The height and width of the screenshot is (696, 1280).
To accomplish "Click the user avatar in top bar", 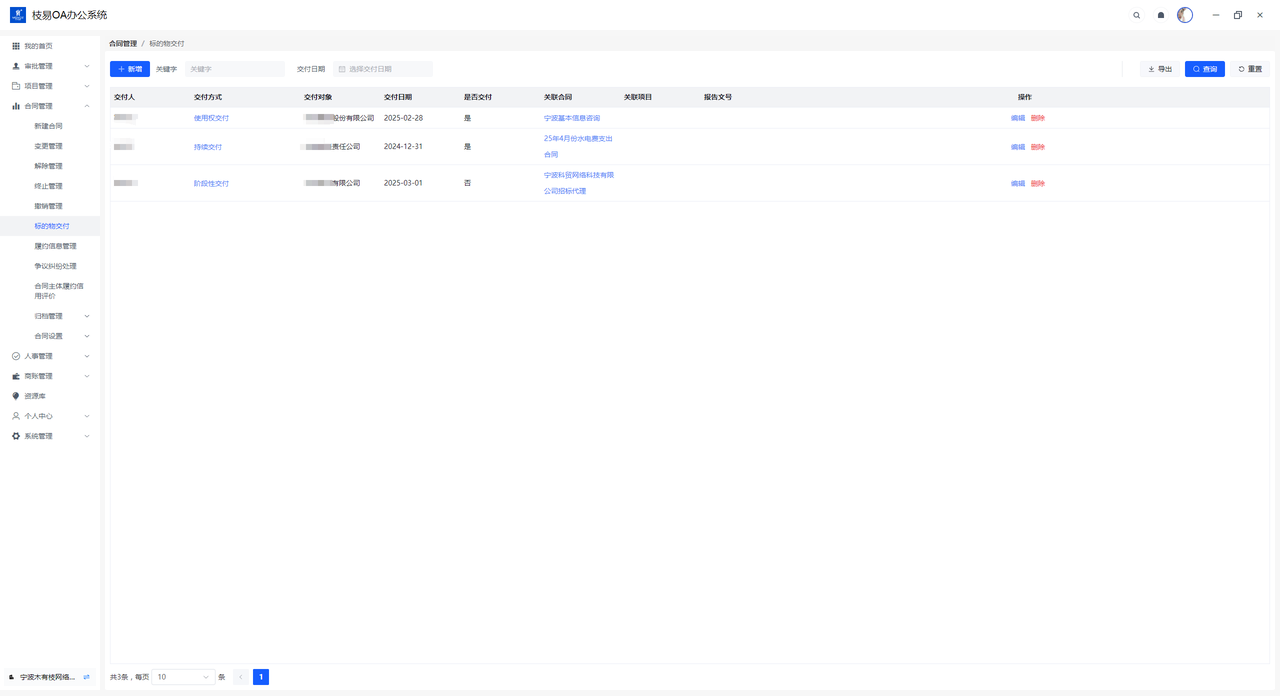I will pos(1185,15).
